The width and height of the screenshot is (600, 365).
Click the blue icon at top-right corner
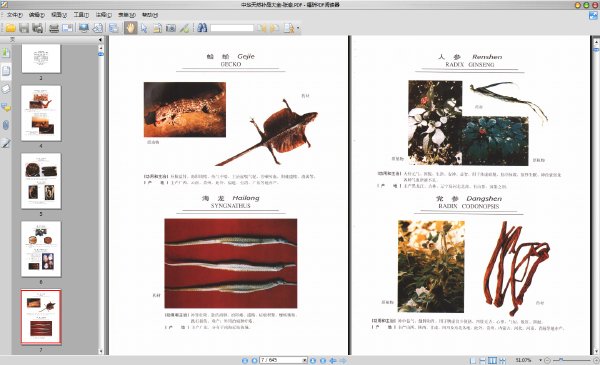(x=593, y=15)
